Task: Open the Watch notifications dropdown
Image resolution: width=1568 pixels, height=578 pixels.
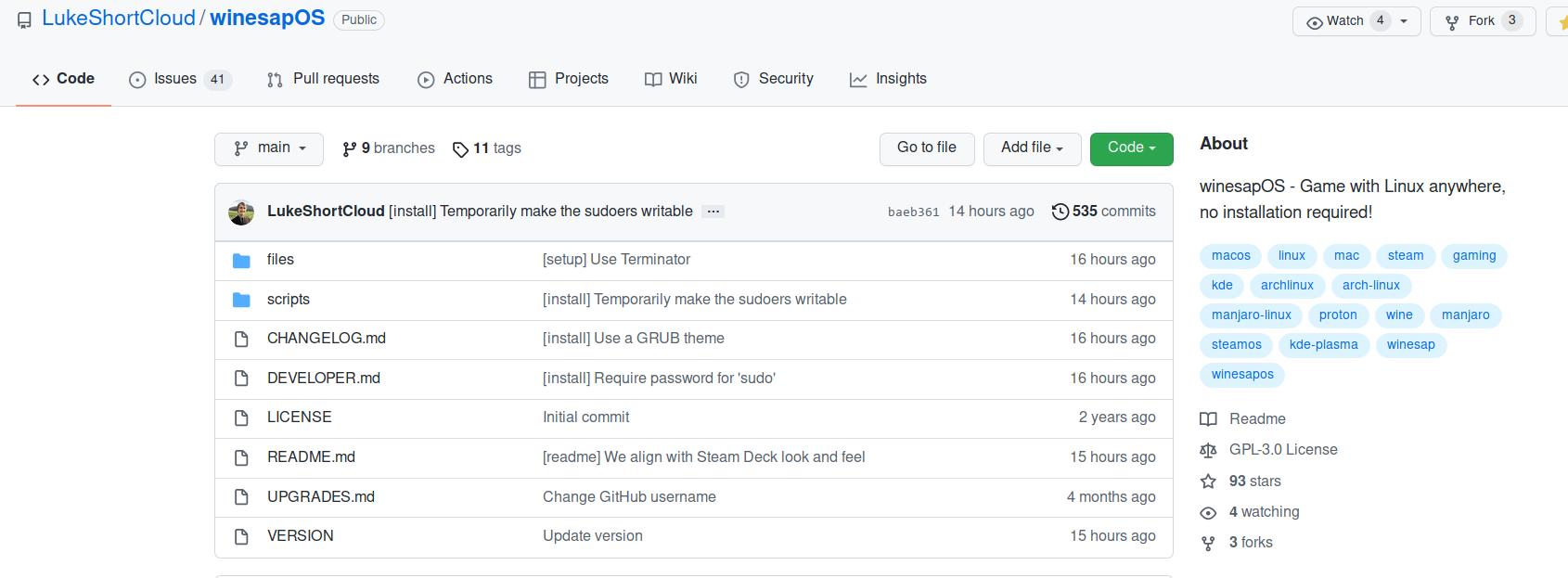Action: click(x=1356, y=21)
